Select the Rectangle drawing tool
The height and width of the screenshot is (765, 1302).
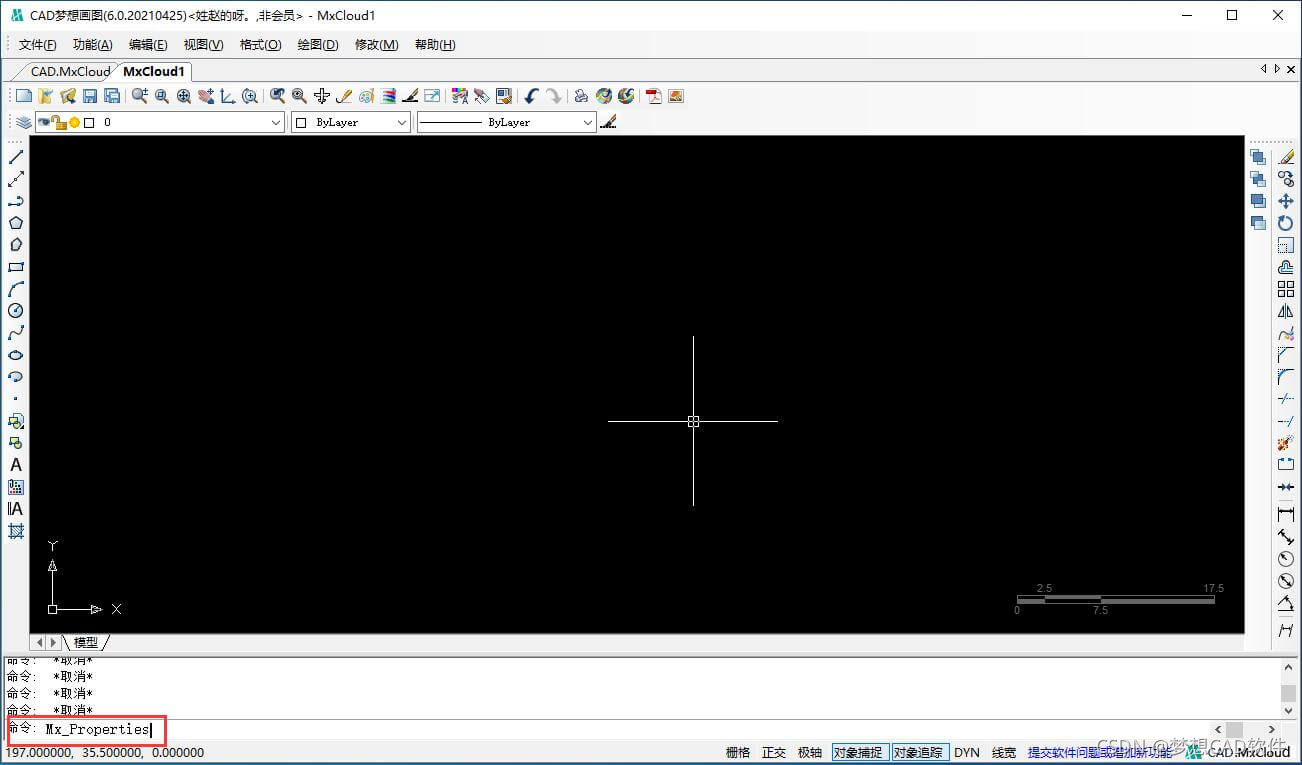tap(16, 267)
